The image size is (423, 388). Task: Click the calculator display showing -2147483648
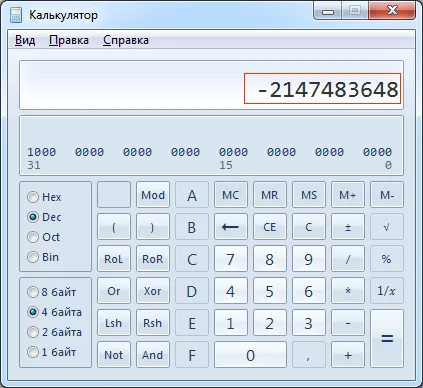click(211, 85)
